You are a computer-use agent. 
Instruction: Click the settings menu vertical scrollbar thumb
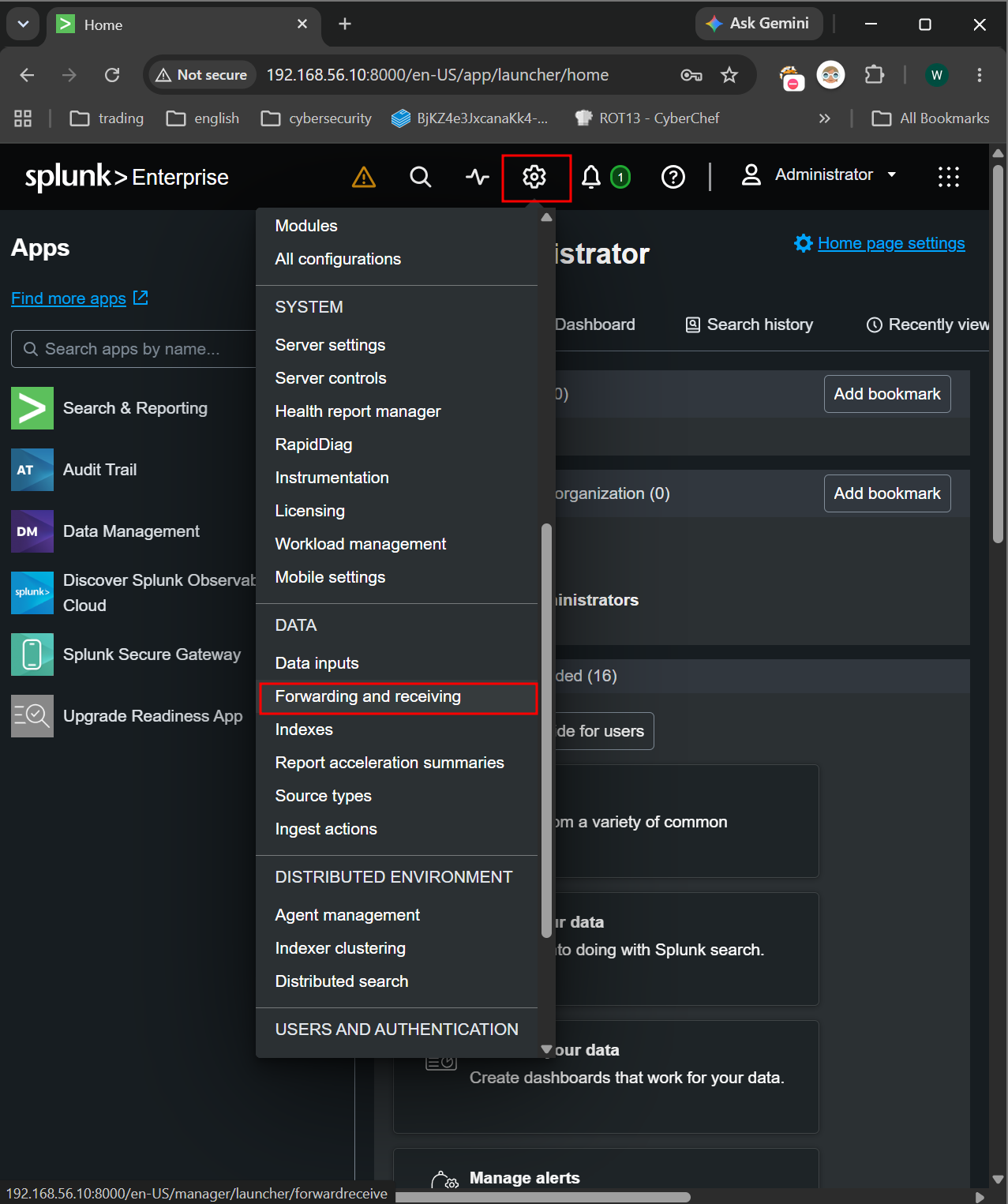point(546,730)
